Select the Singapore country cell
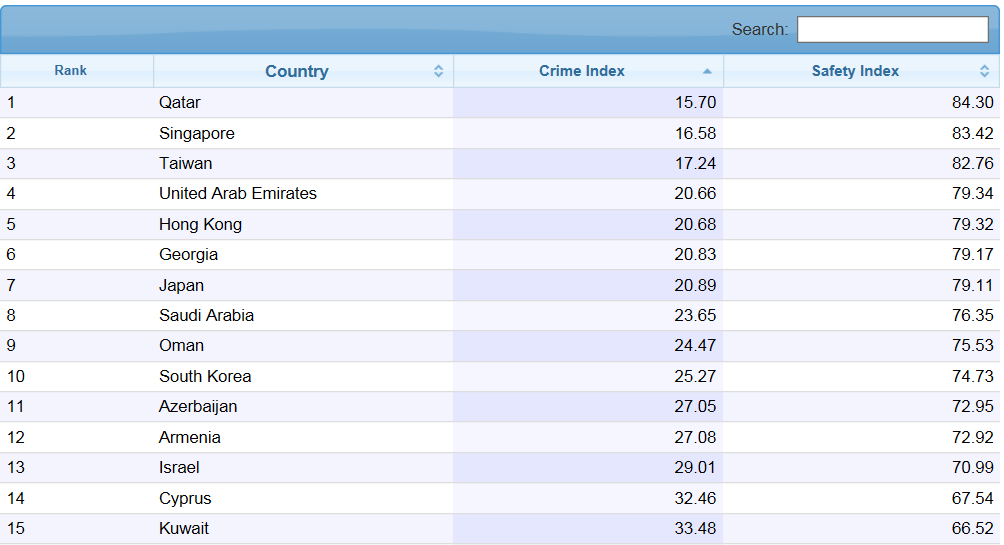Image resolution: width=1004 pixels, height=545 pixels. (x=197, y=133)
